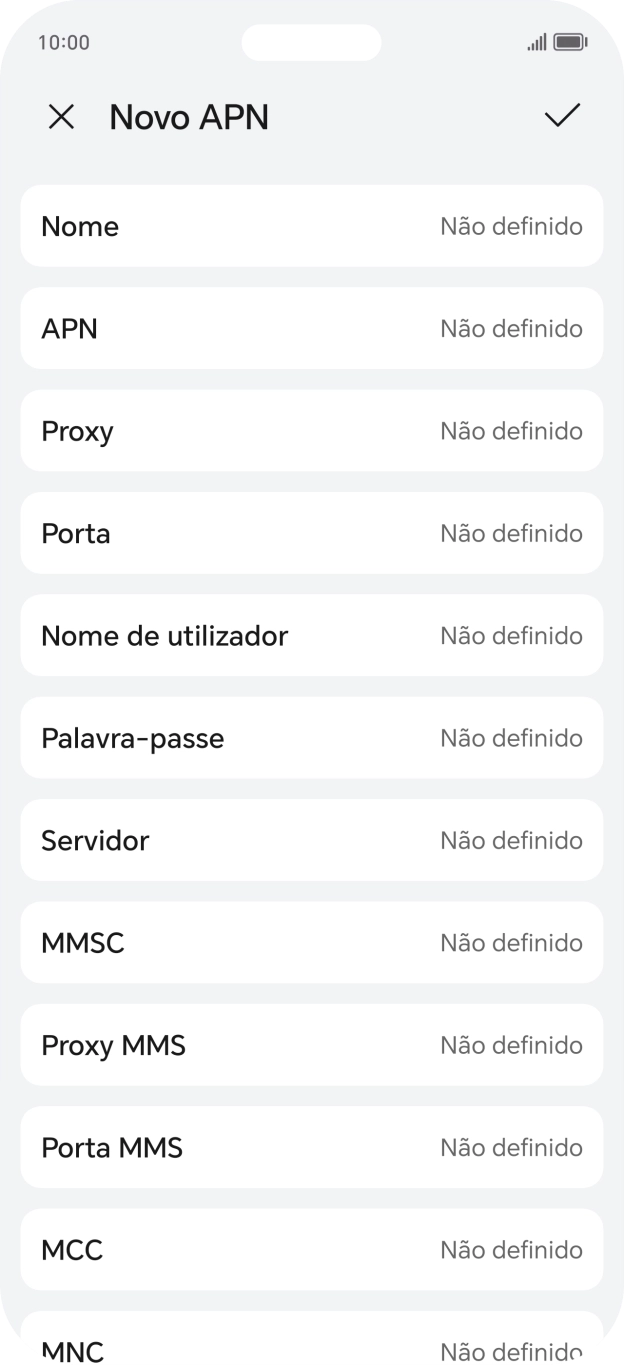The image size is (624, 1365).
Task: Check the signal strength indicator
Action: tap(535, 43)
